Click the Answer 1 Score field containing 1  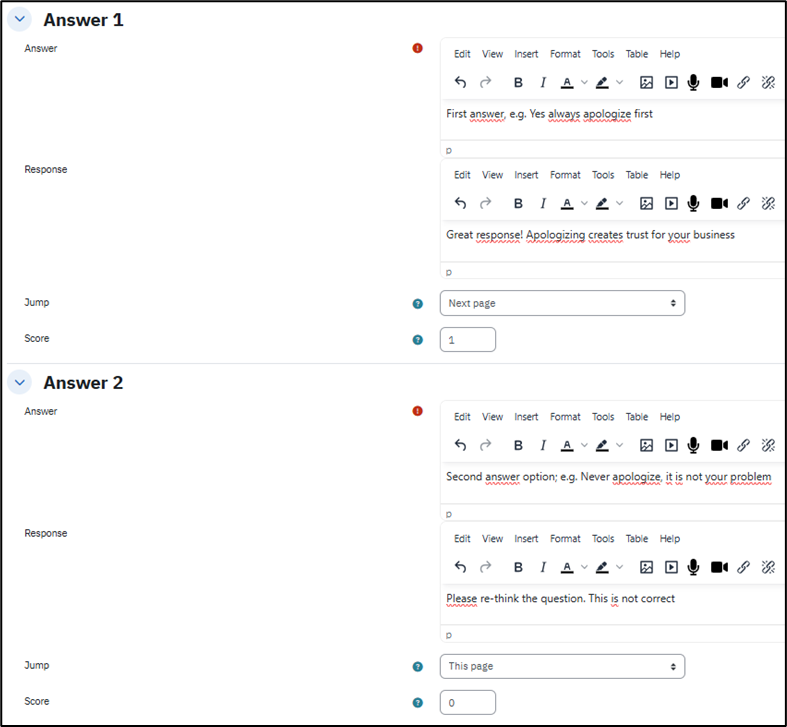click(467, 340)
